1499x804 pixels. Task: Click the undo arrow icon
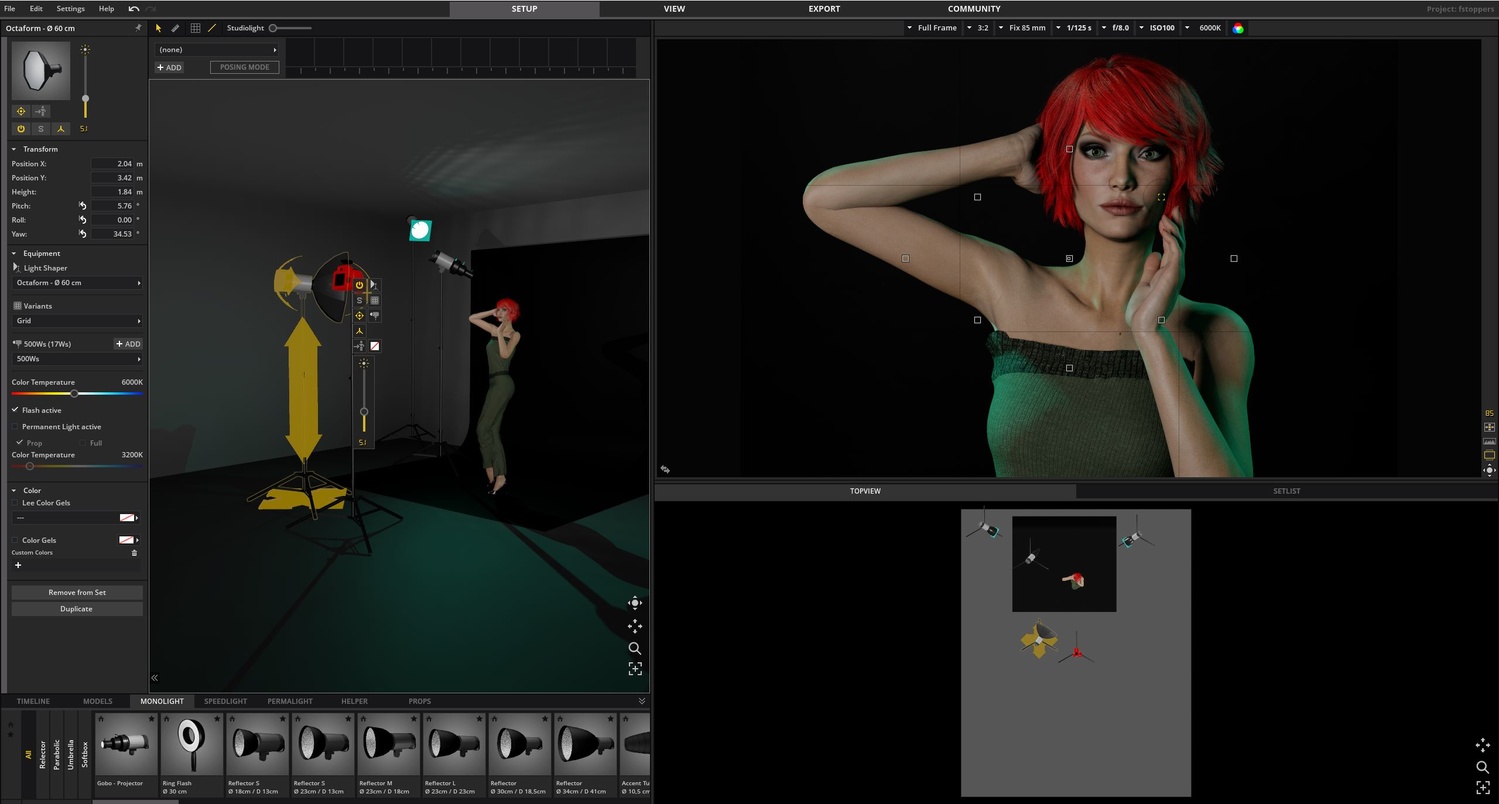[134, 9]
